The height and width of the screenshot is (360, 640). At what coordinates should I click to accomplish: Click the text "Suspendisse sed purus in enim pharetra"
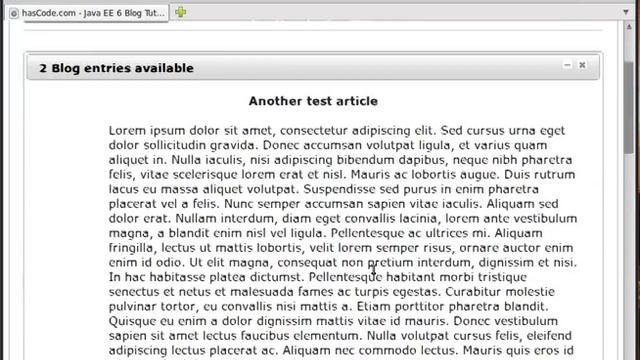(x=421, y=189)
